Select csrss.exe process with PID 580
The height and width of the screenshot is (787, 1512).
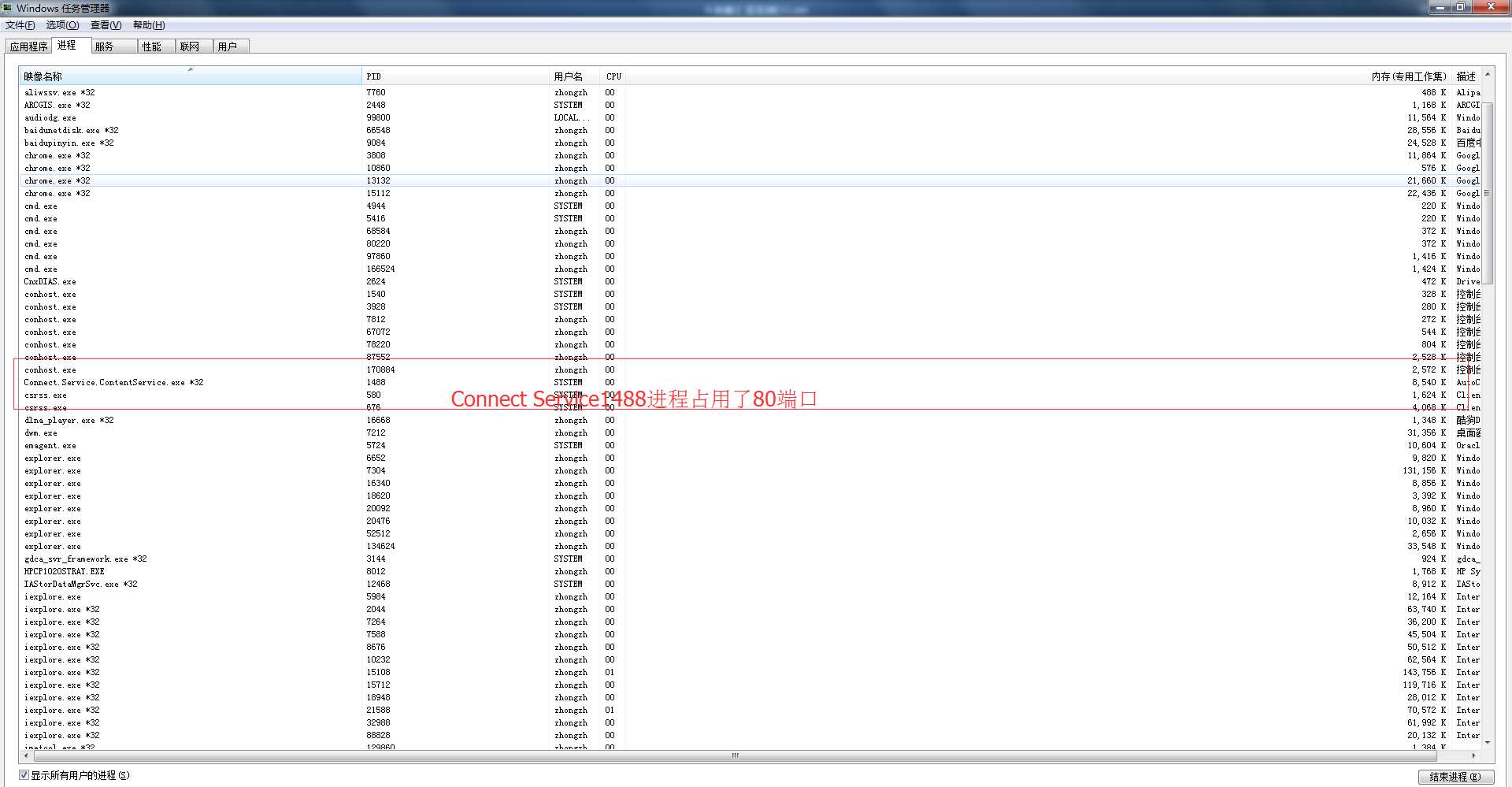[x=750, y=395]
